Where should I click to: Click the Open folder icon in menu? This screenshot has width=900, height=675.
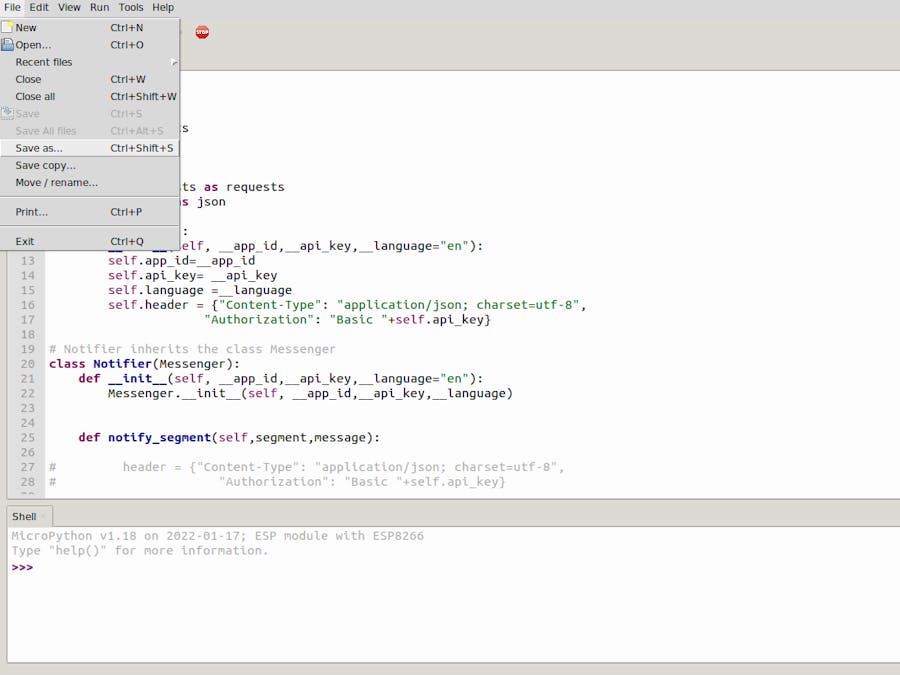coord(7,45)
